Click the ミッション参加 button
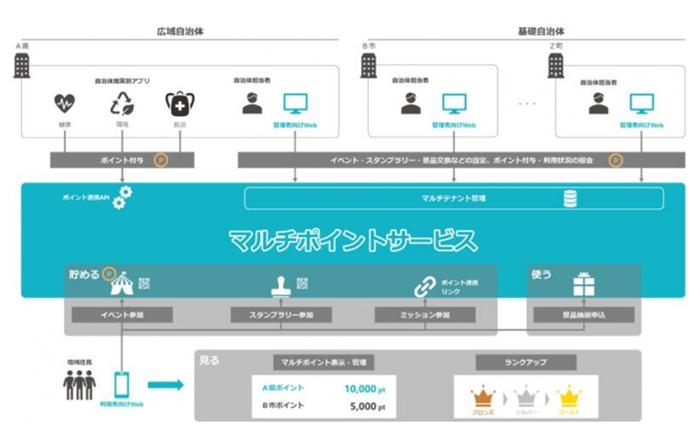Viewport: 700px width, 433px height. pos(425,315)
